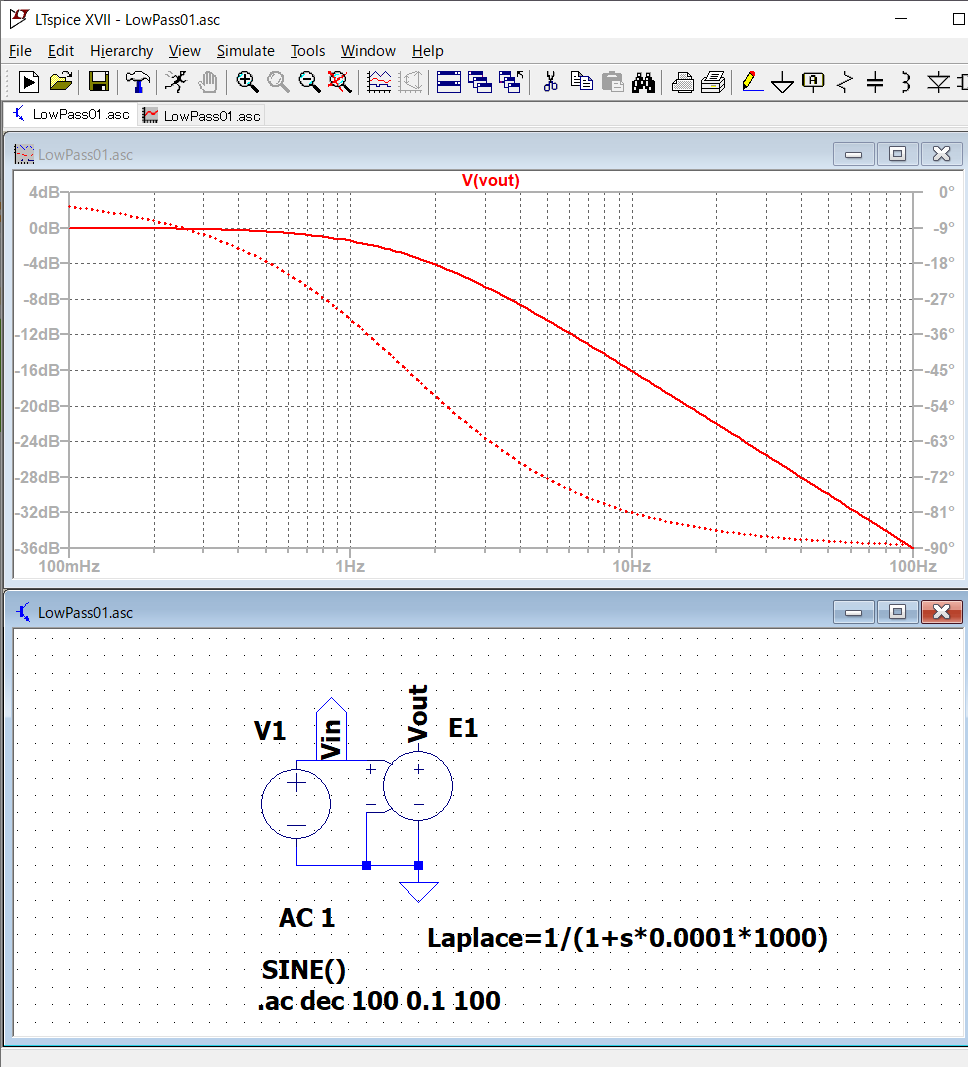Click the E1 dependent source symbol
The width and height of the screenshot is (968, 1067).
[418, 786]
